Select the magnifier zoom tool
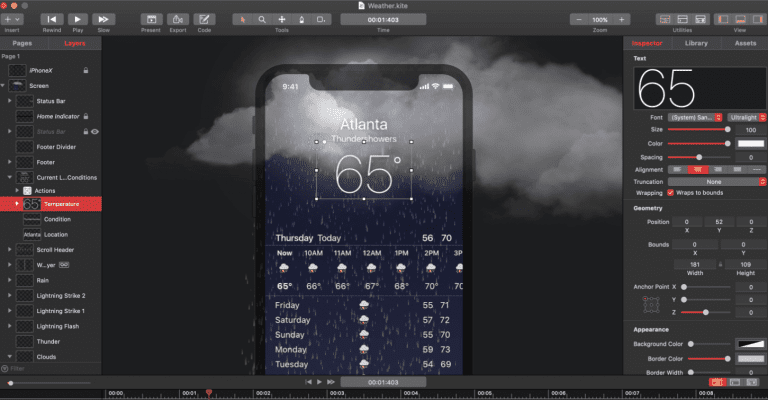The height and width of the screenshot is (400, 768). [x=263, y=19]
